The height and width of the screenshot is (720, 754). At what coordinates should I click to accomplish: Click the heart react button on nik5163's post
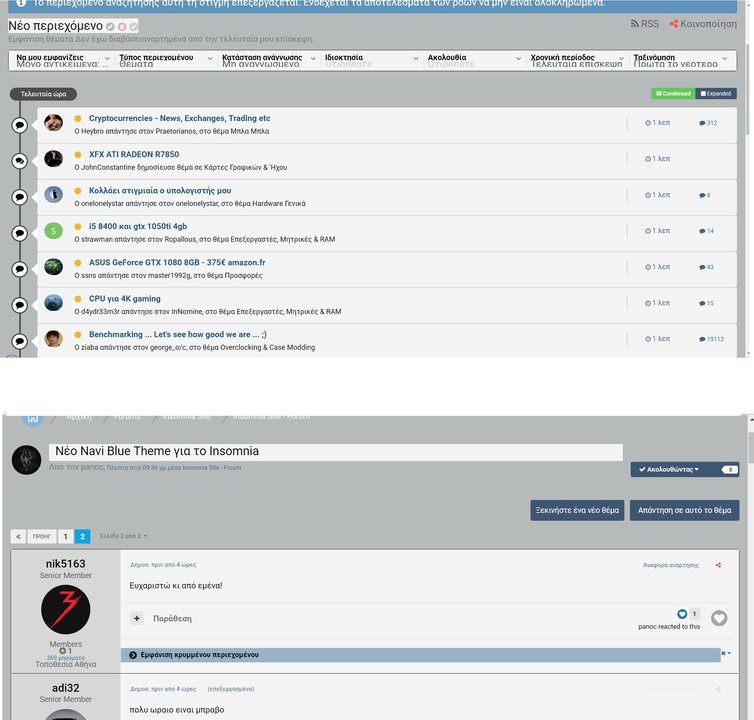coord(719,618)
